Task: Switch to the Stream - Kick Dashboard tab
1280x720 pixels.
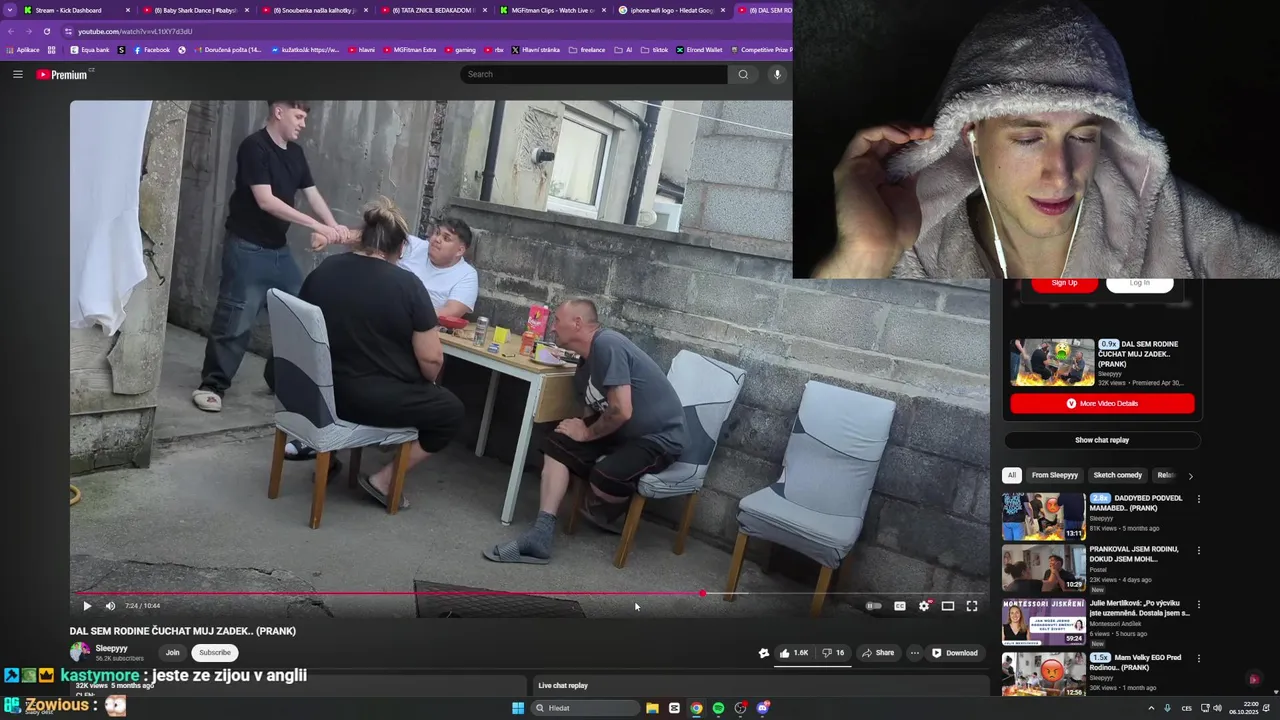Action: coord(76,10)
